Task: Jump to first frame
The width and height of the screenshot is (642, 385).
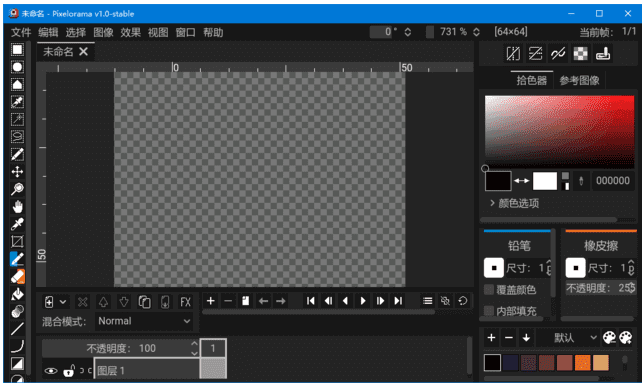Action: pos(310,301)
